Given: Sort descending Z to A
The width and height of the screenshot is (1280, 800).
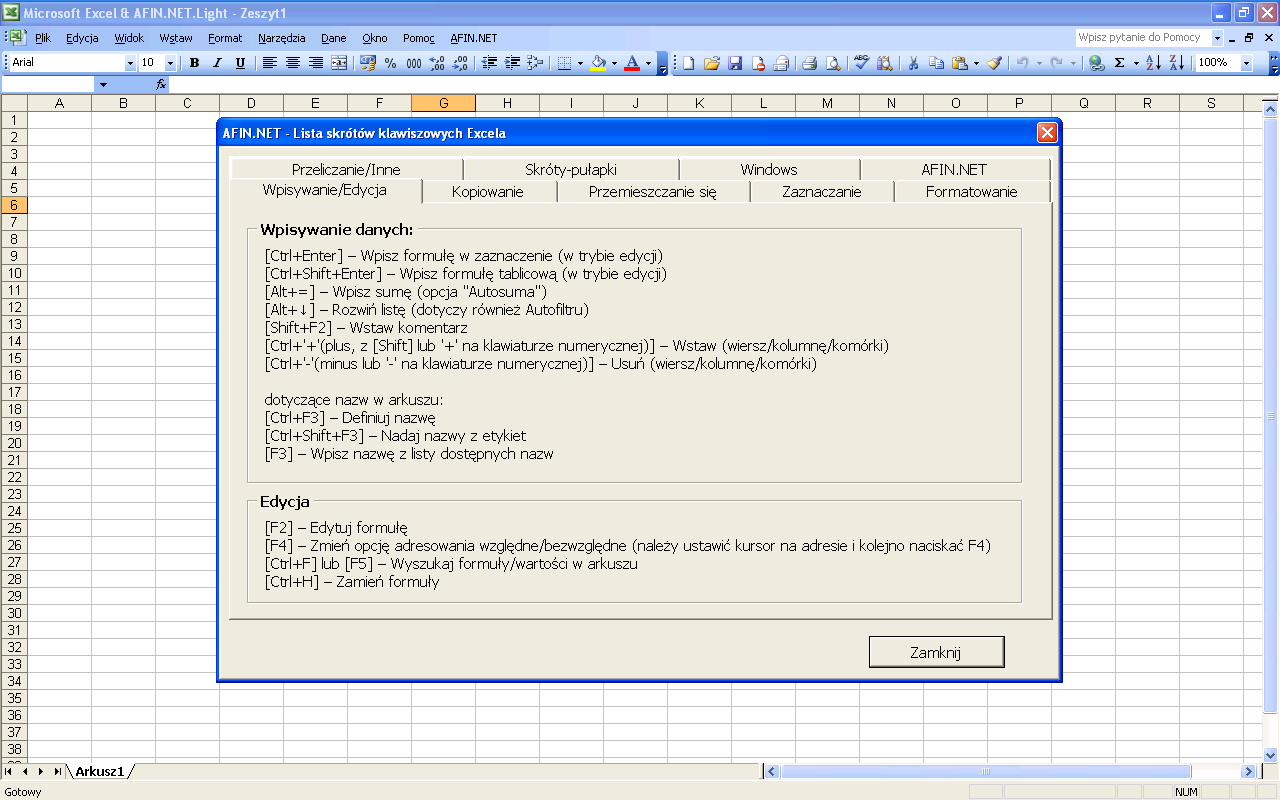Looking at the screenshot, I should (1177, 63).
